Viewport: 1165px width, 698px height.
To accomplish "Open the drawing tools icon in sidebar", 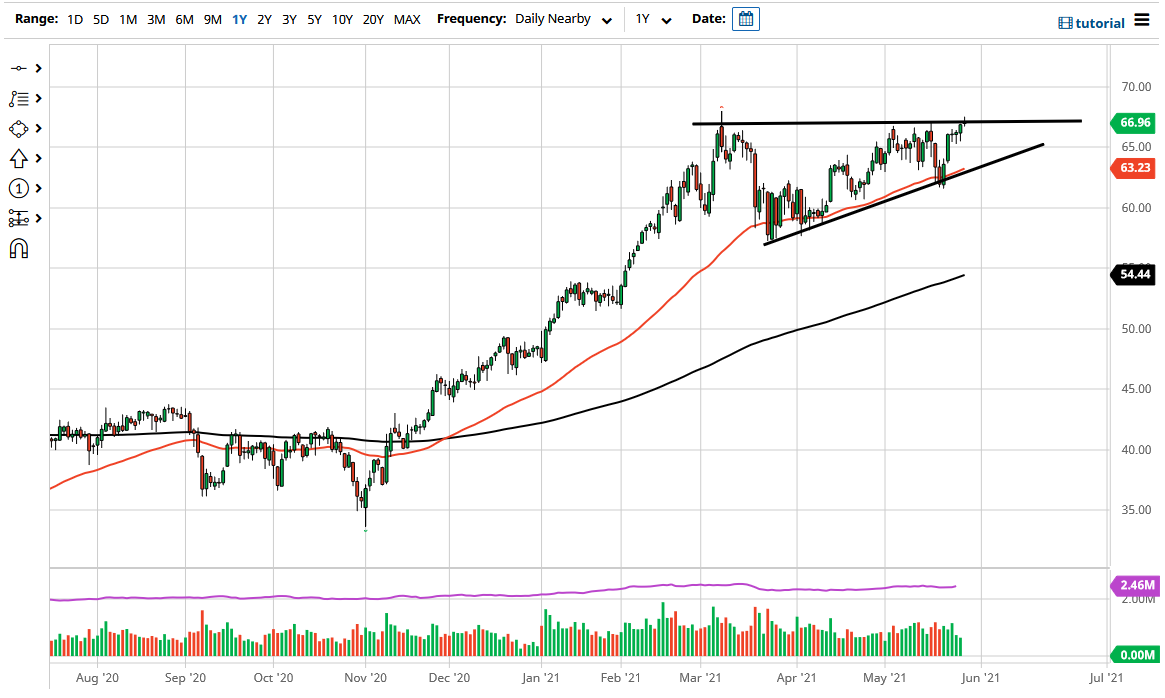I will click(x=20, y=68).
